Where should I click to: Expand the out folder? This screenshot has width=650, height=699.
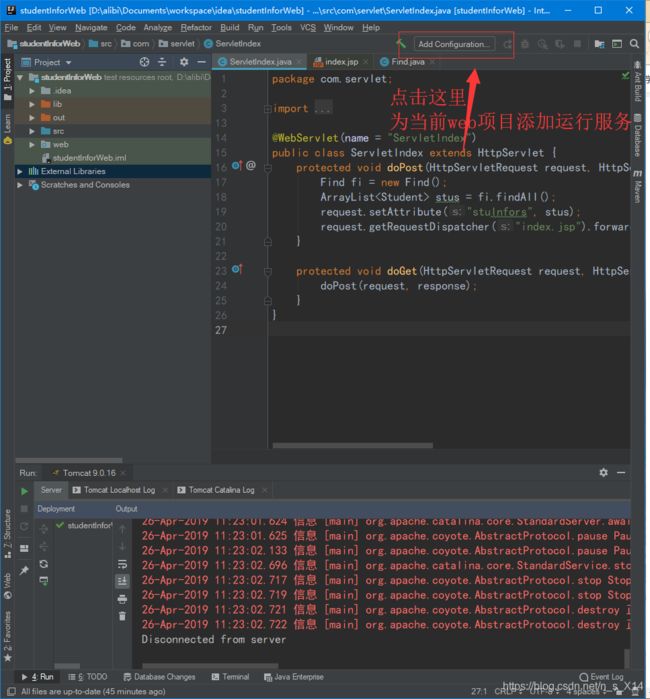click(32, 118)
